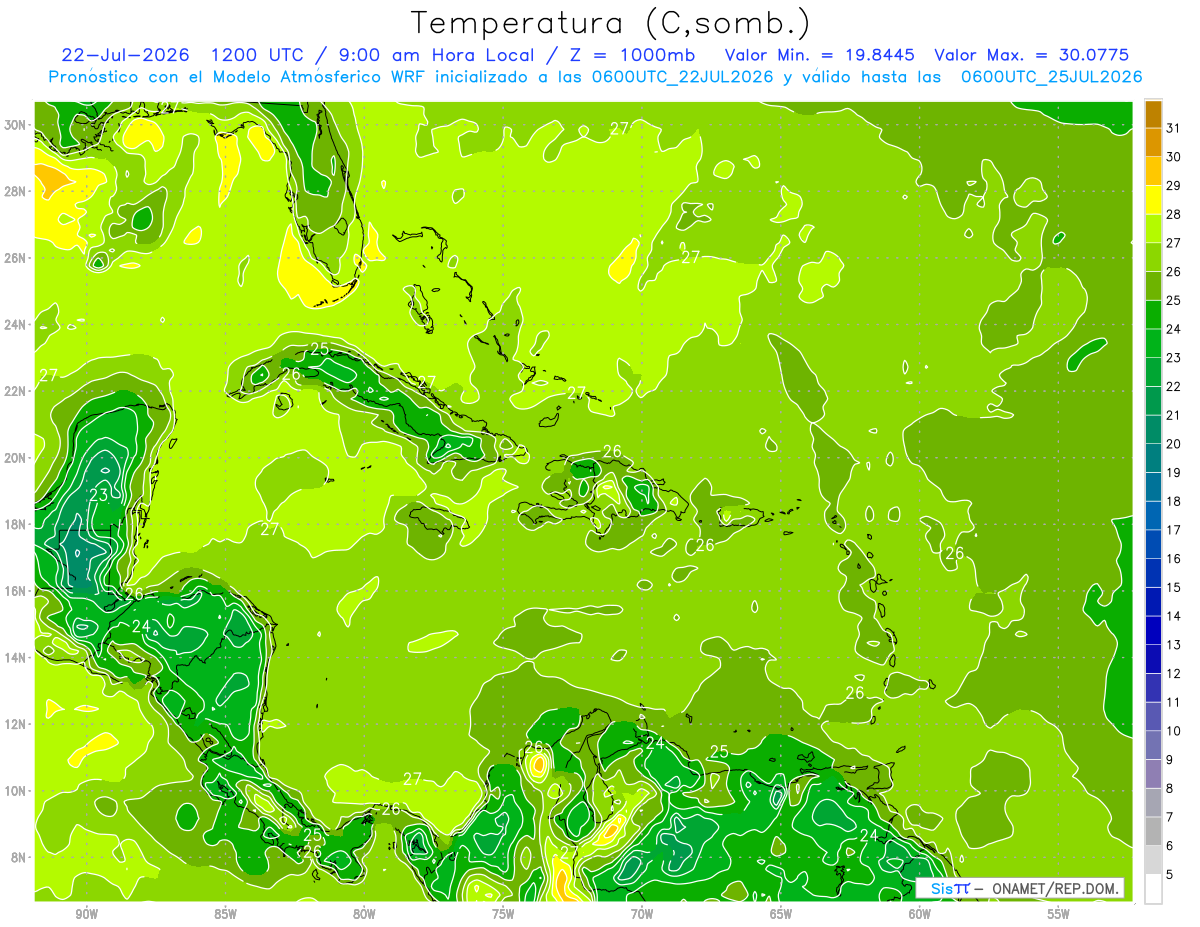1200x927 pixels.
Task: Click the 75W longitude axis label
Action: pyautogui.click(x=503, y=914)
